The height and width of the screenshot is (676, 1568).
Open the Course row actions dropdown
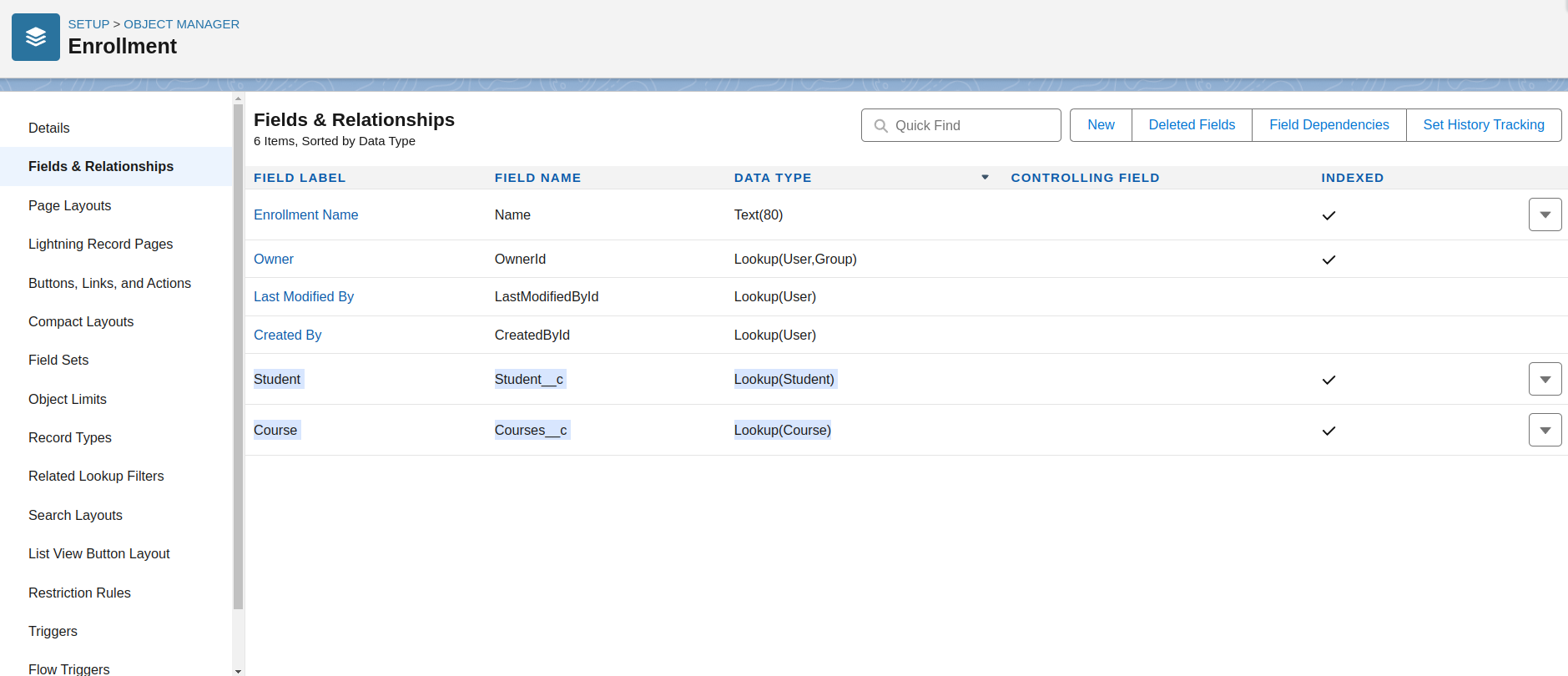[1545, 430]
